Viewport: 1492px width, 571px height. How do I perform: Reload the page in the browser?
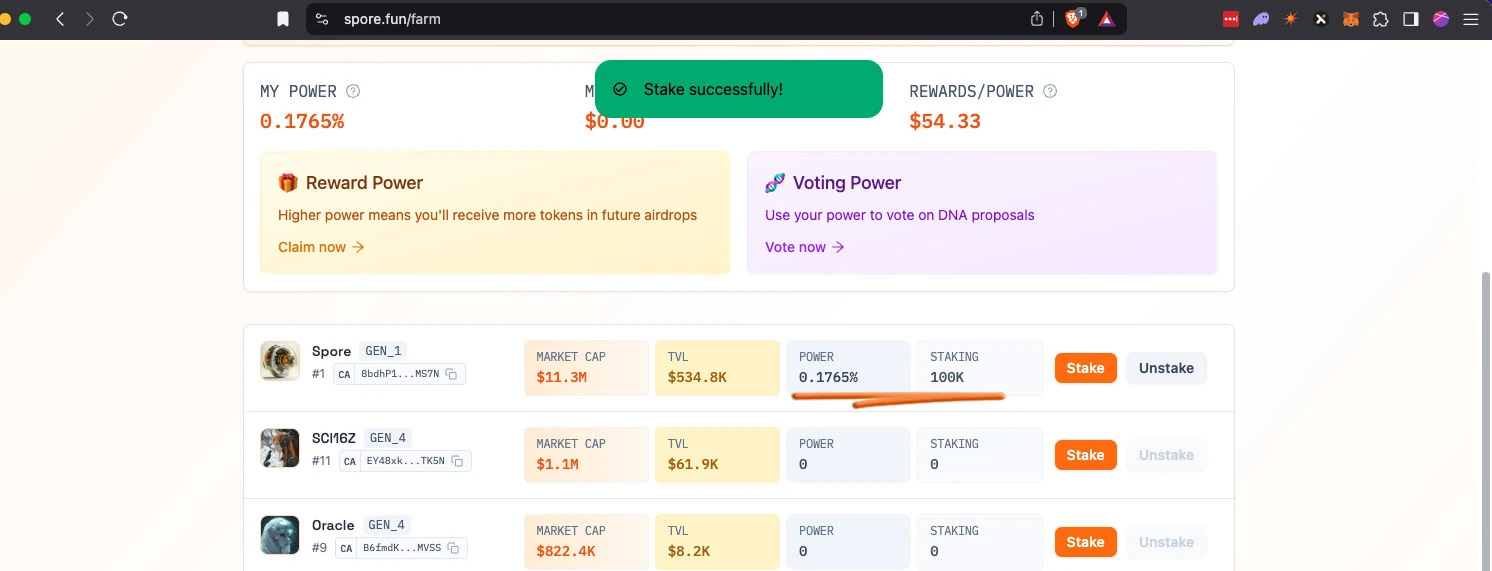tap(120, 19)
